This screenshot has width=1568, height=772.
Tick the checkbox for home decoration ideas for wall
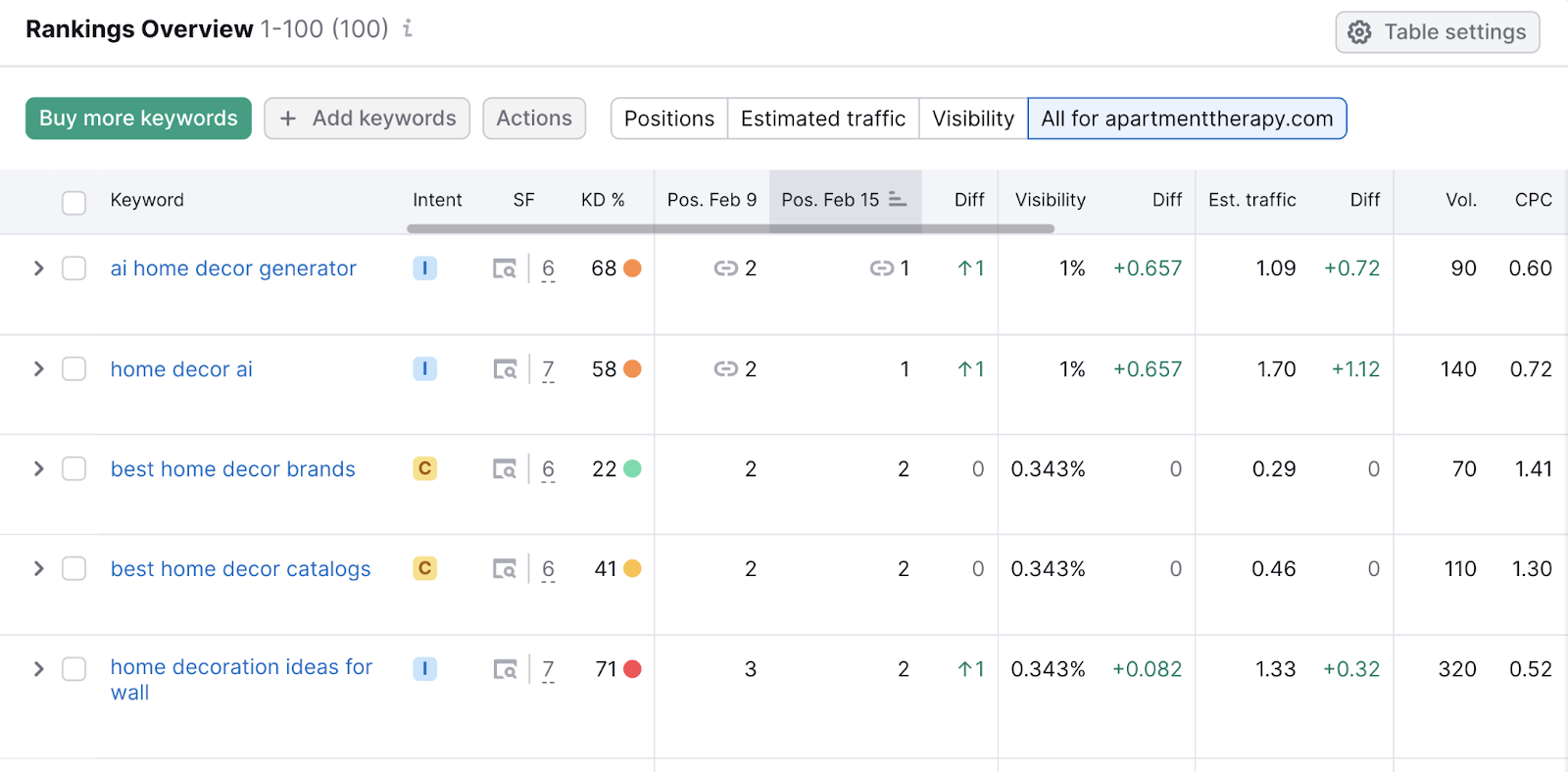(x=73, y=669)
